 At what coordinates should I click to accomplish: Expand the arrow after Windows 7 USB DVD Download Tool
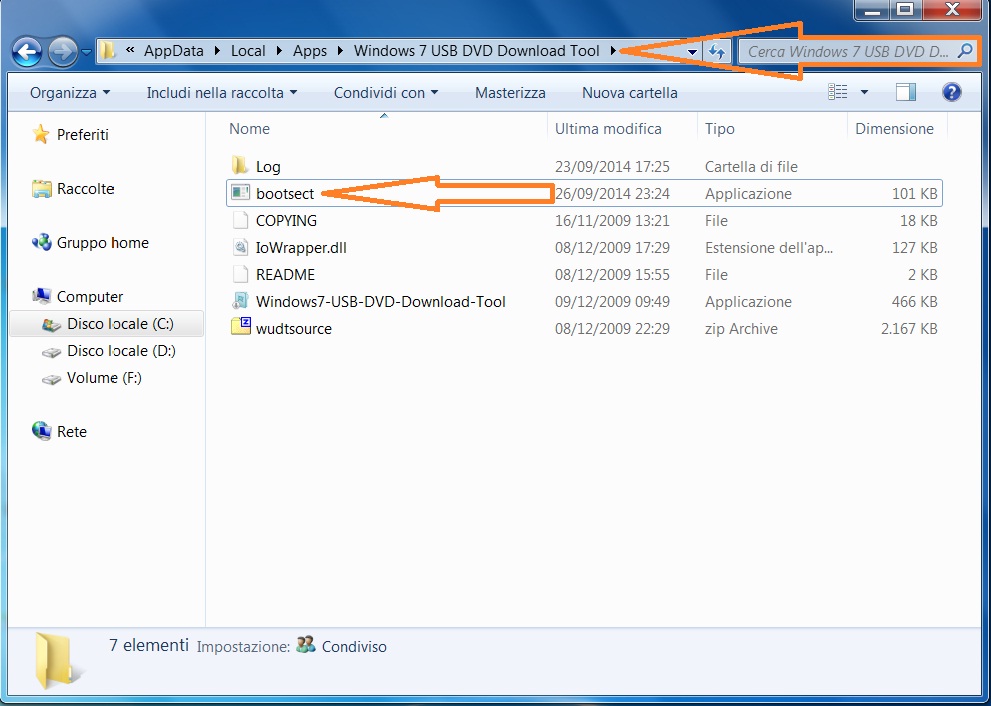pos(613,51)
